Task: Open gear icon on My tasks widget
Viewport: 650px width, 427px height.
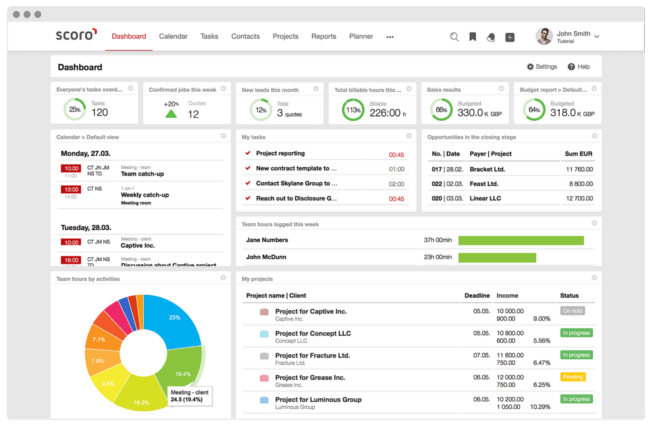Action: [x=408, y=135]
